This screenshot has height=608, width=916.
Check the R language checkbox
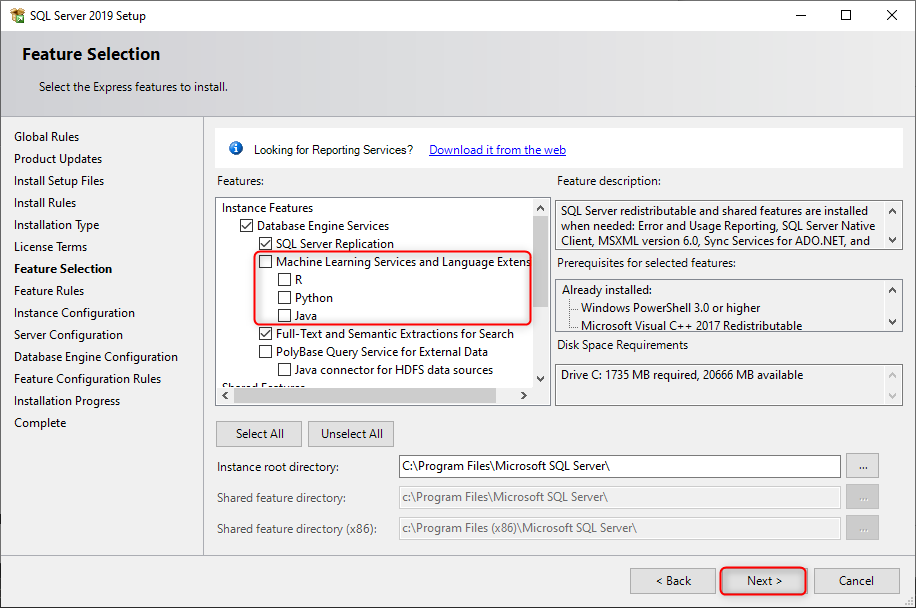tap(284, 280)
